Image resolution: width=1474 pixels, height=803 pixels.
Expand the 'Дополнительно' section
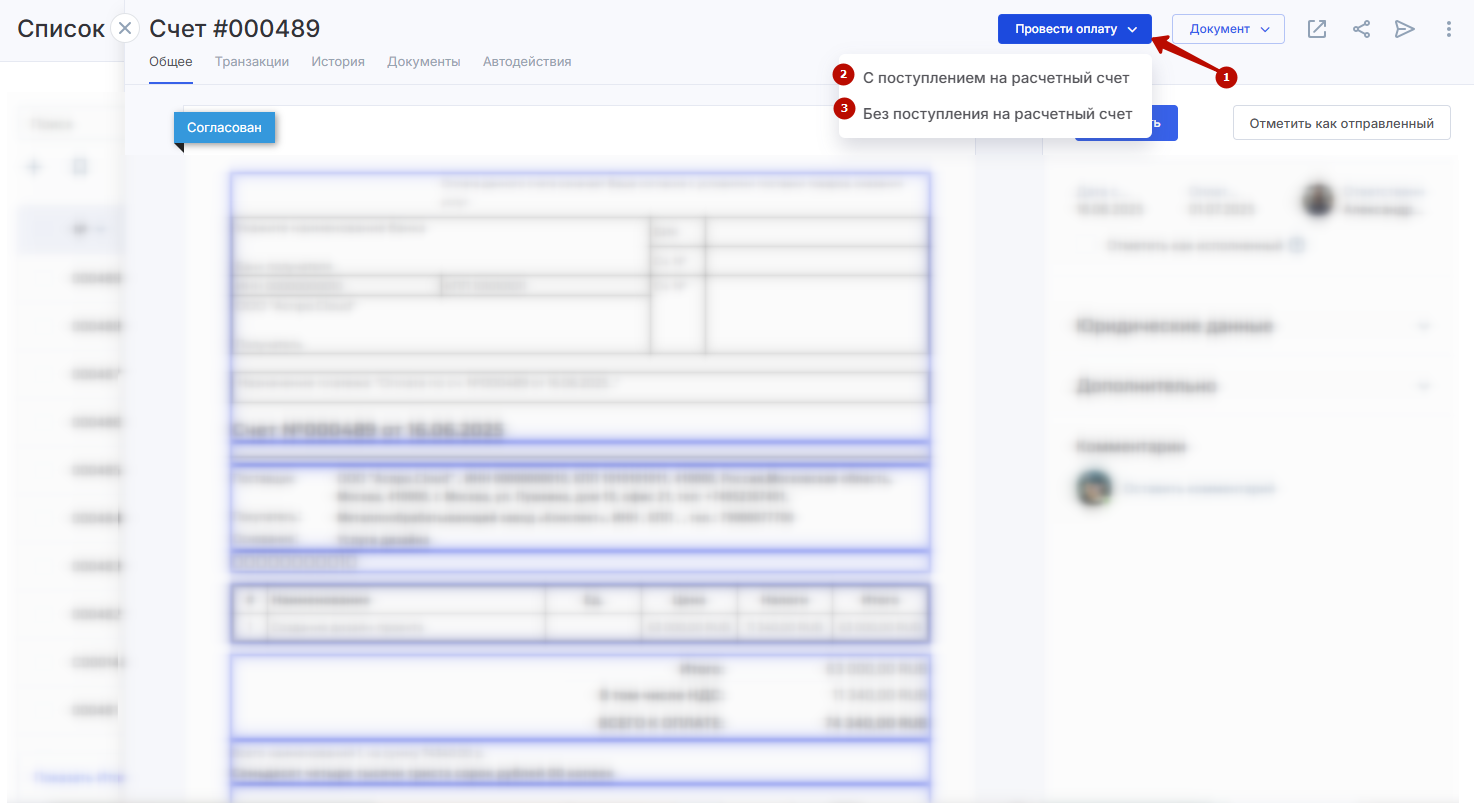click(x=1423, y=386)
